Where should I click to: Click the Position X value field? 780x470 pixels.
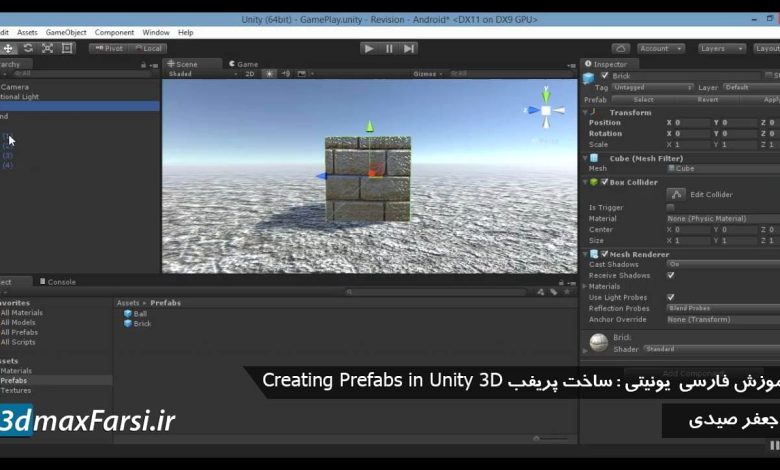(x=692, y=122)
